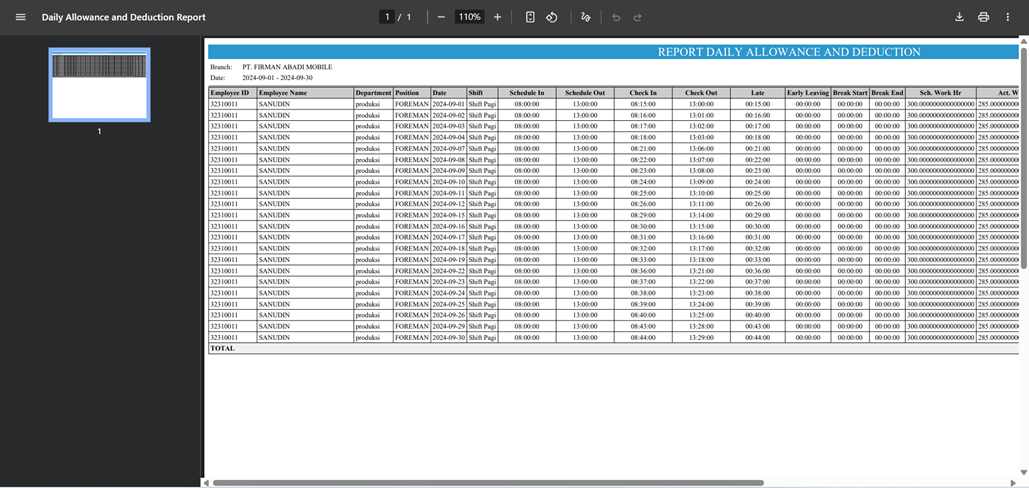This screenshot has height=488, width=1029.
Task: Click the undo arrow icon
Action: tap(616, 17)
